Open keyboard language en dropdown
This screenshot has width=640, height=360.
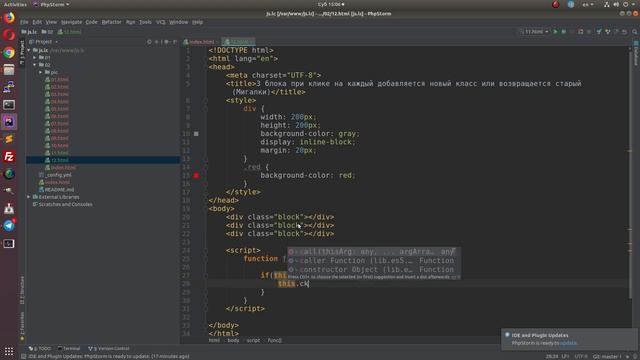(x=588, y=4)
